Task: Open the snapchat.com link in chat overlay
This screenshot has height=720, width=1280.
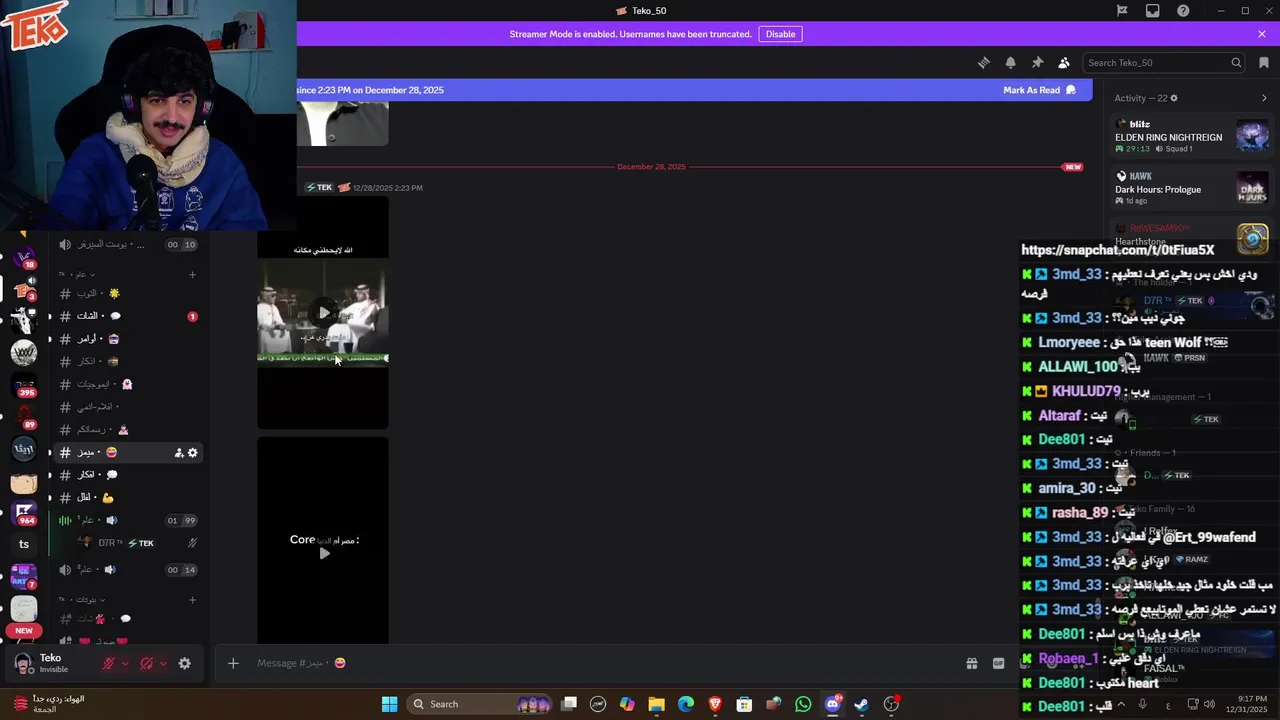Action: pyautogui.click(x=1117, y=250)
